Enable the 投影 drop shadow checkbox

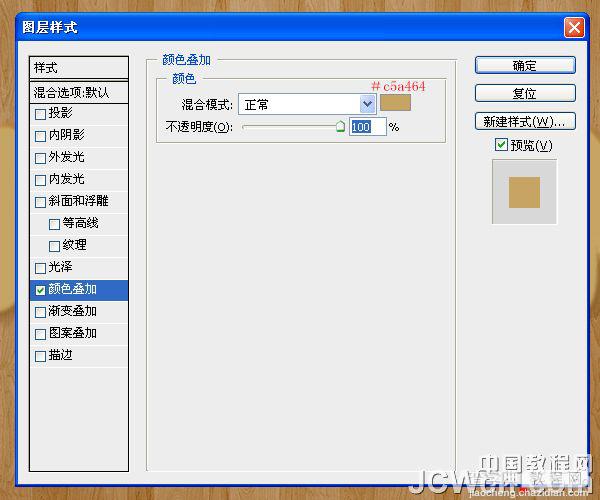(40, 114)
